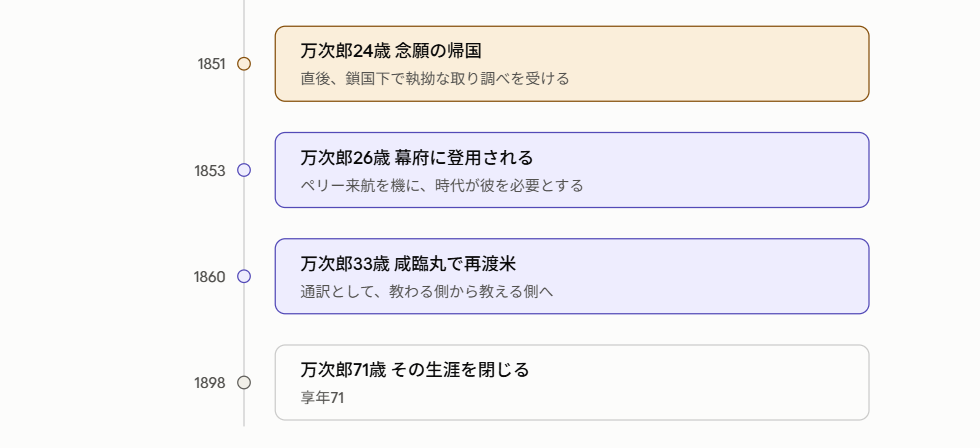980x448 pixels.
Task: Open the 万次郎71歳 その生涯を閉じる heading
Action: tap(415, 370)
